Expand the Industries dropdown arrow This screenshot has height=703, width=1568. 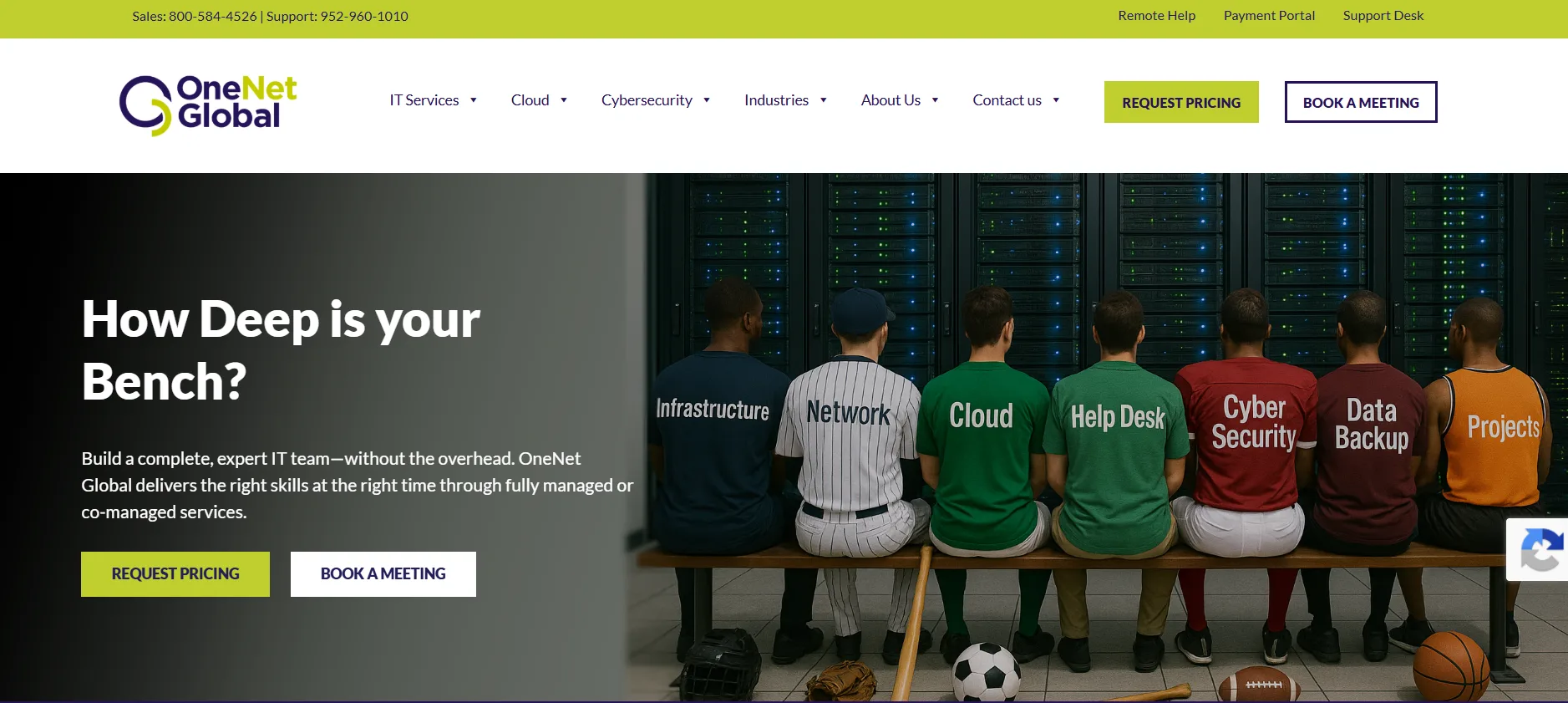pos(824,100)
